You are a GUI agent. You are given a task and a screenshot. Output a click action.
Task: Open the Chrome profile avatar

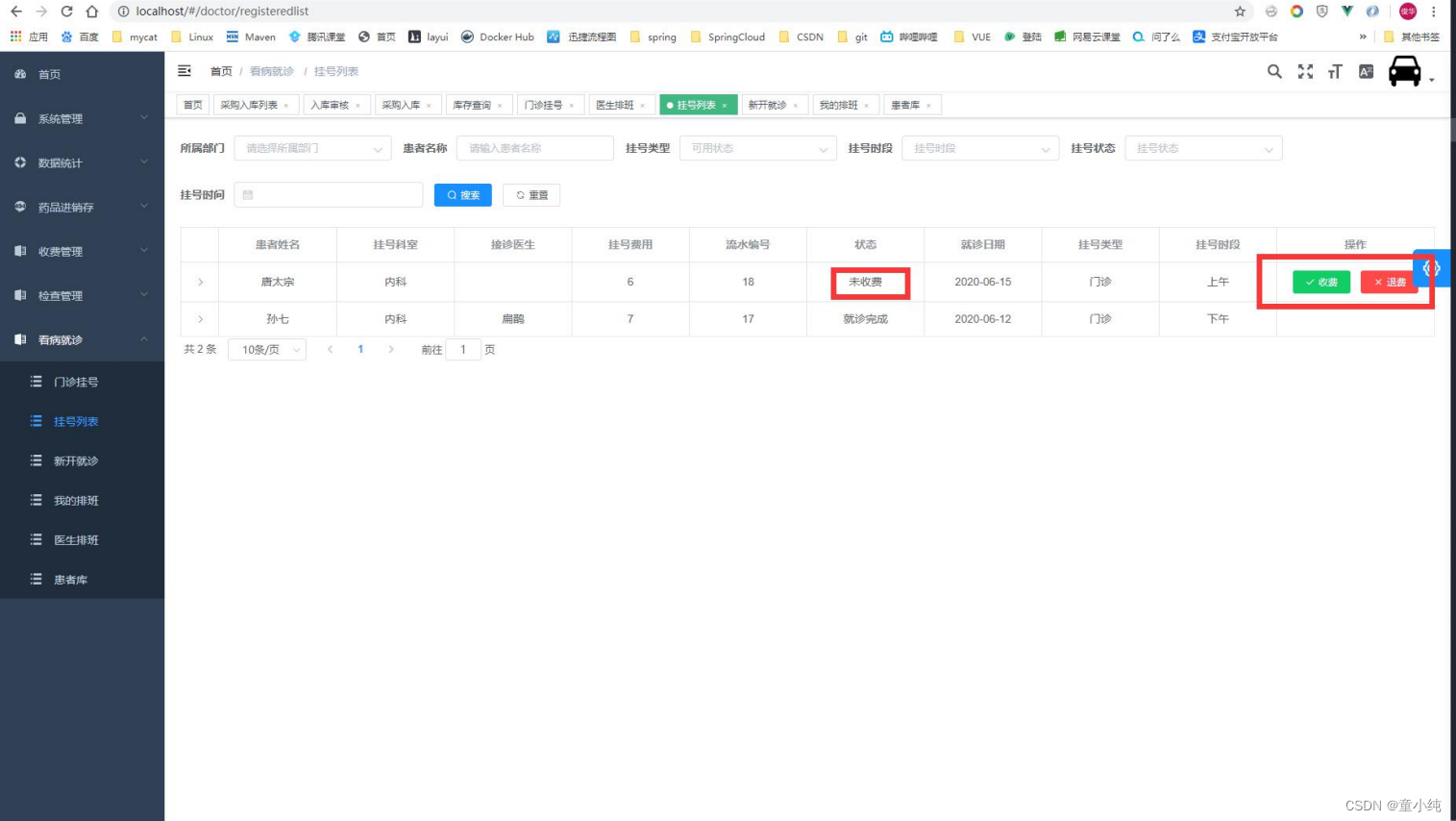pos(1408,12)
